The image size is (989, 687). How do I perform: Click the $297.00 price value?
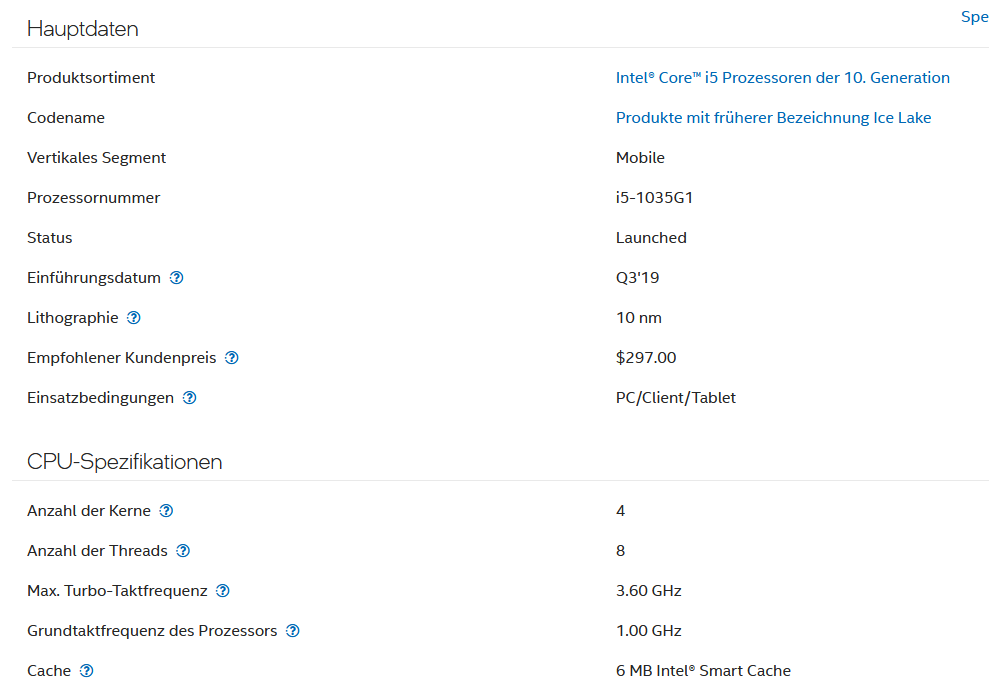point(646,358)
